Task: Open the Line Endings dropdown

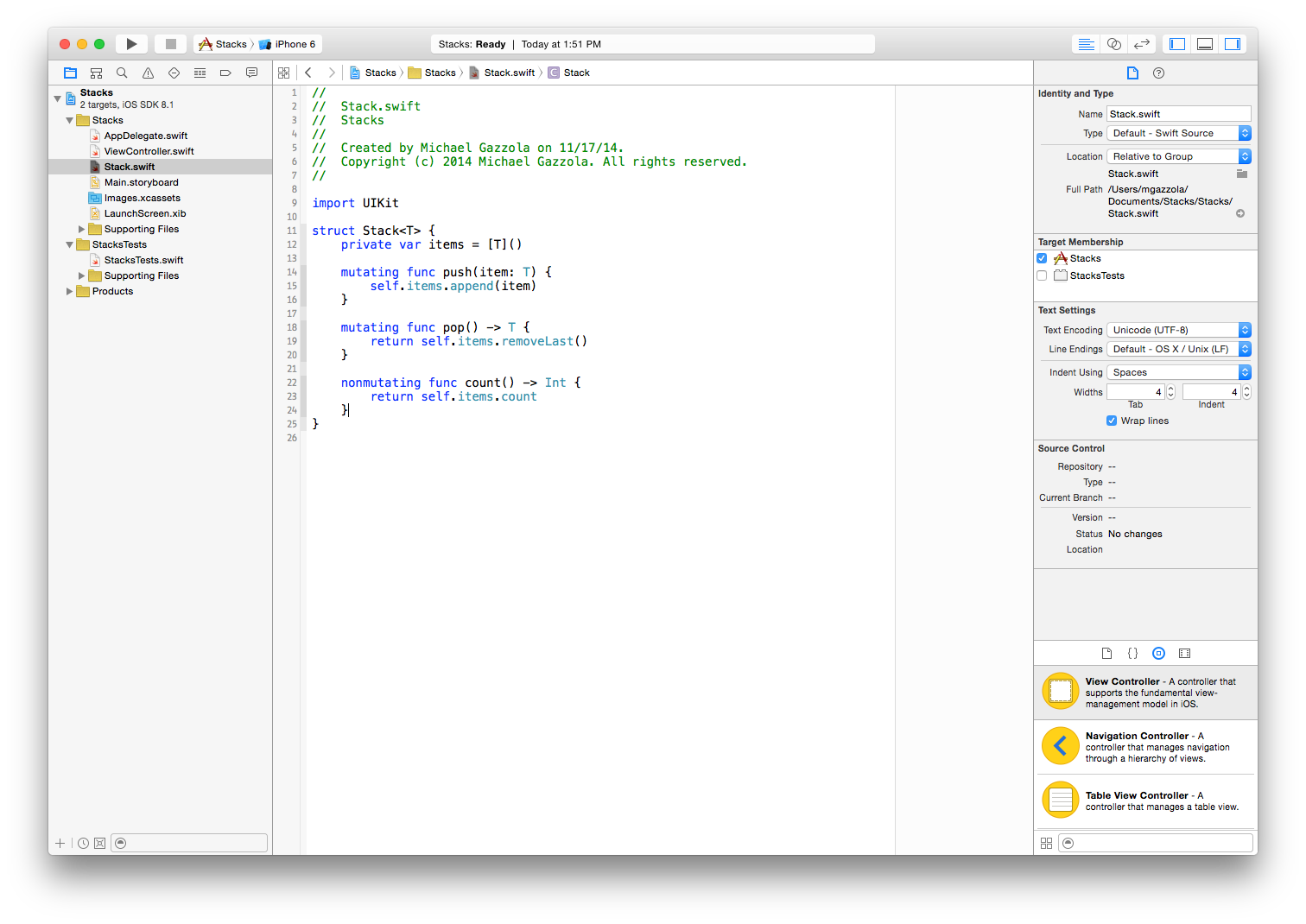Action: pos(1178,349)
